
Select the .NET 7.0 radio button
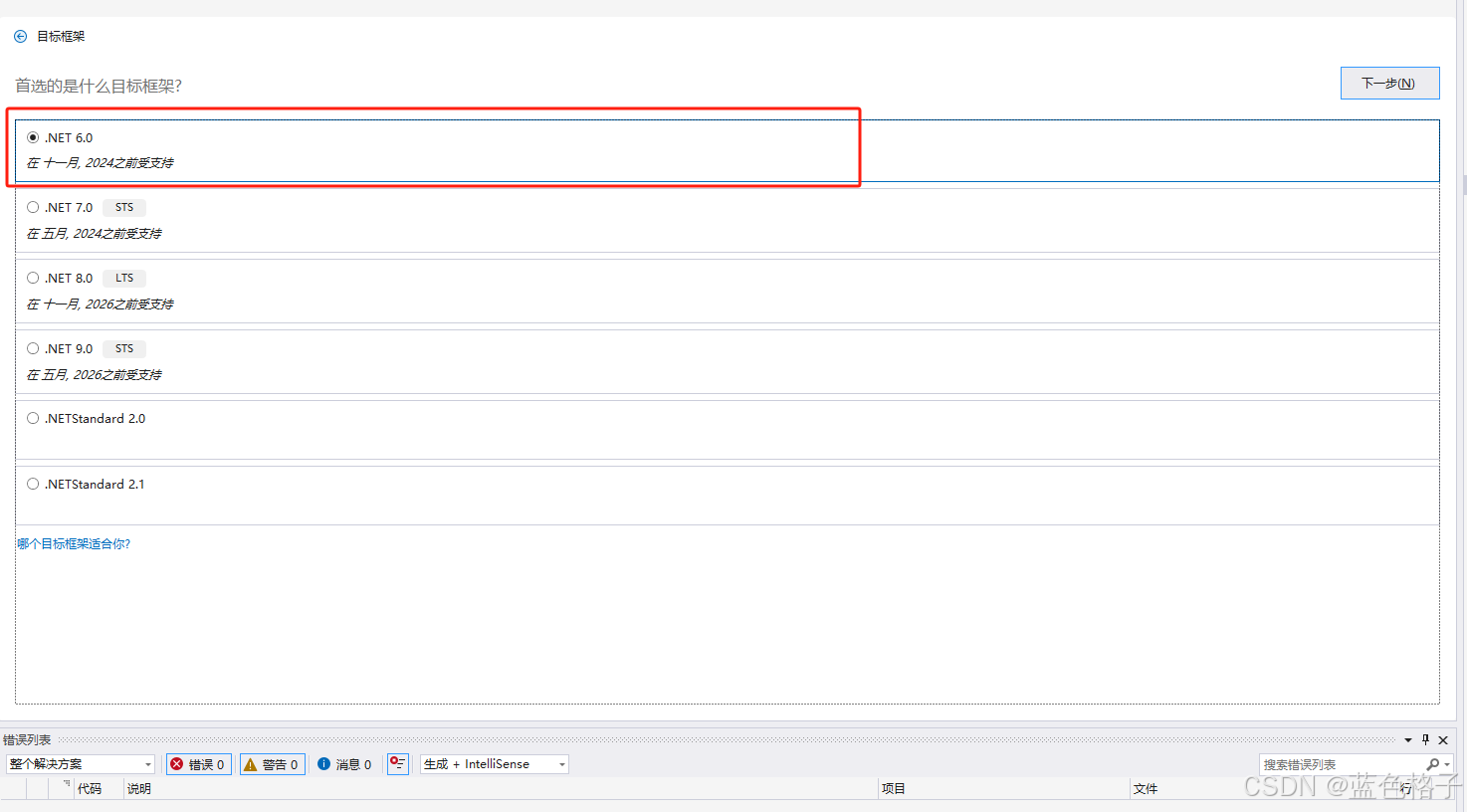point(33,207)
